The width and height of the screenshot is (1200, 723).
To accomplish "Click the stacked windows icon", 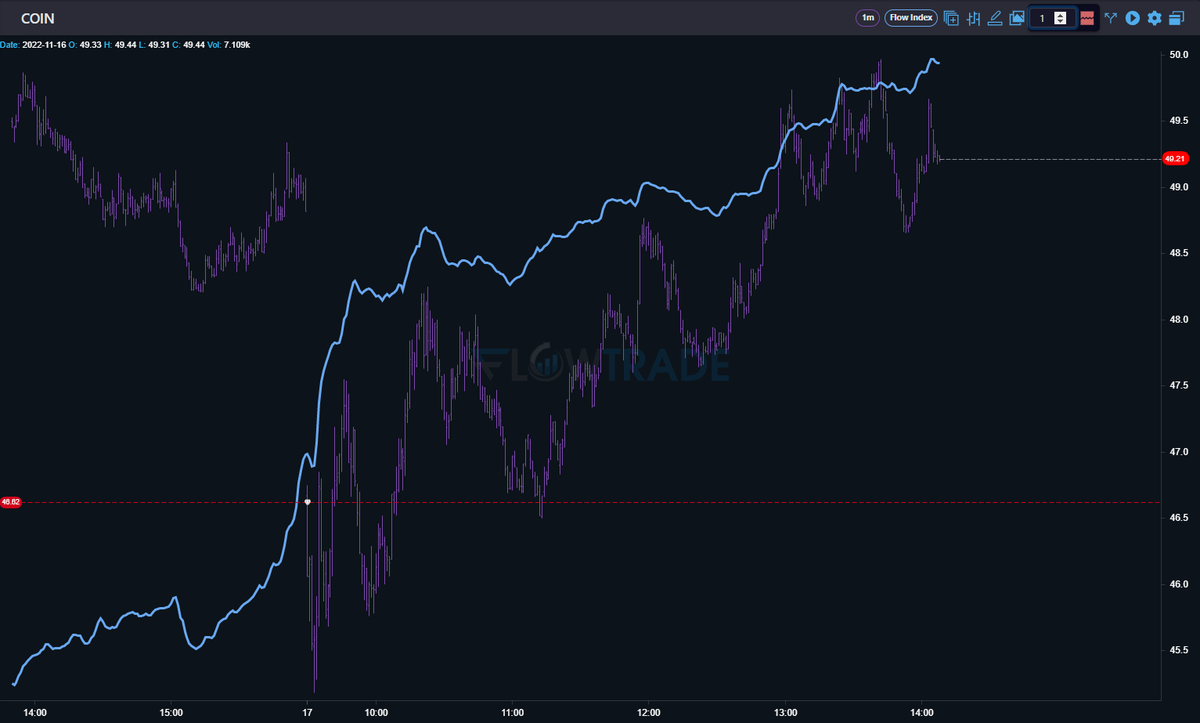I will [1177, 18].
